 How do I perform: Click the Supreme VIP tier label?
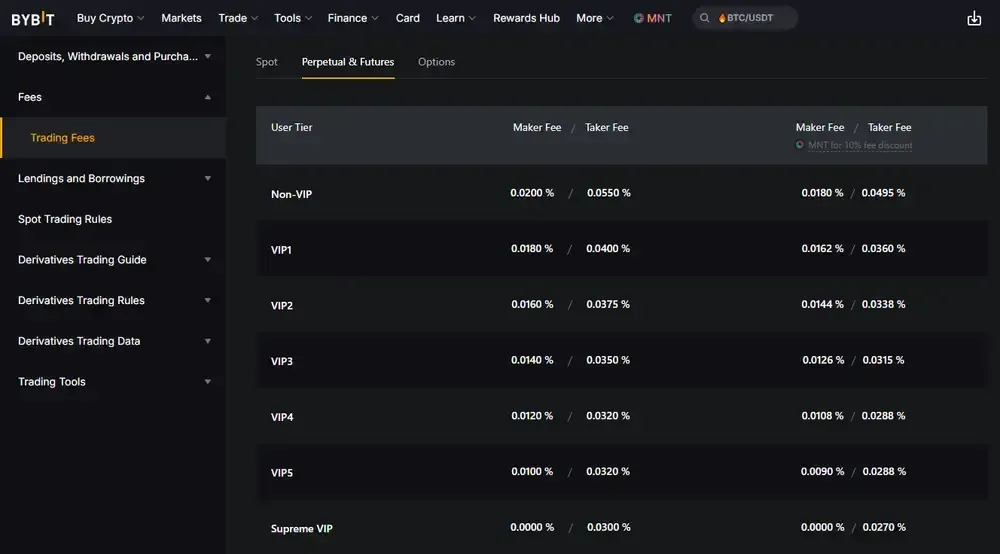pyautogui.click(x=302, y=528)
